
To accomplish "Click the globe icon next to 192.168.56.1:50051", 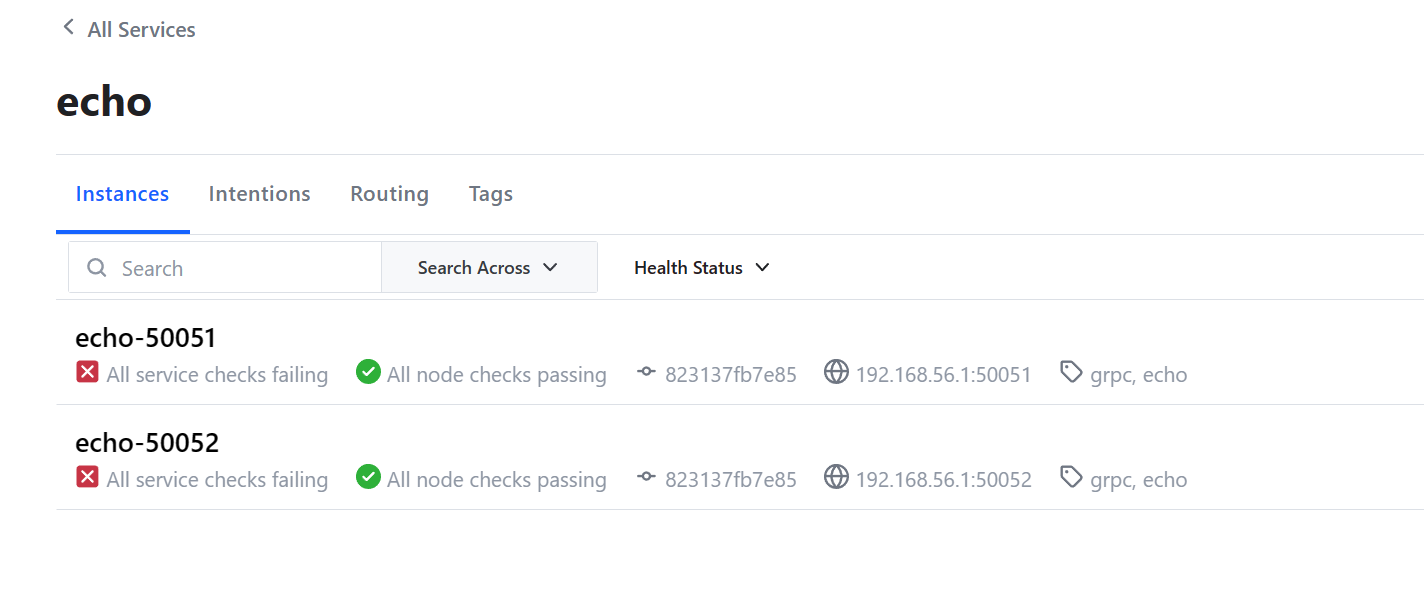I will coord(836,373).
